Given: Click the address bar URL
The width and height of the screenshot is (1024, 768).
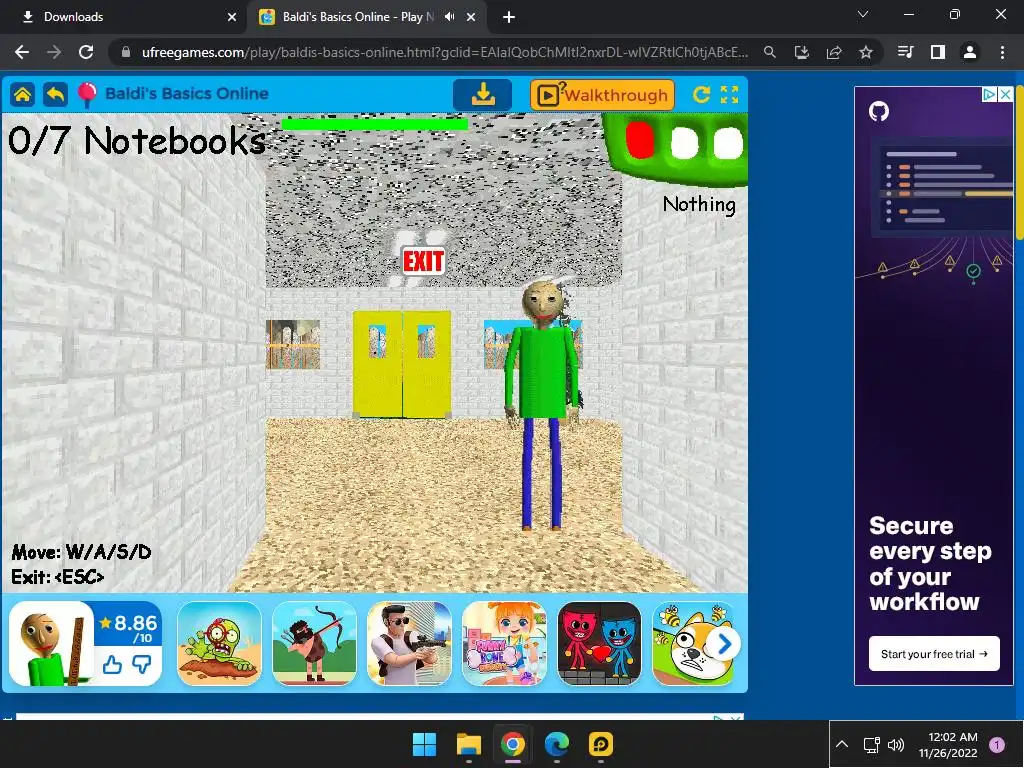Looking at the screenshot, I should point(444,52).
